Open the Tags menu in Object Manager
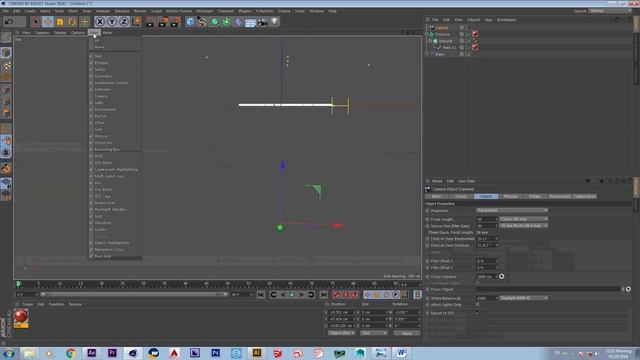 [488, 20]
